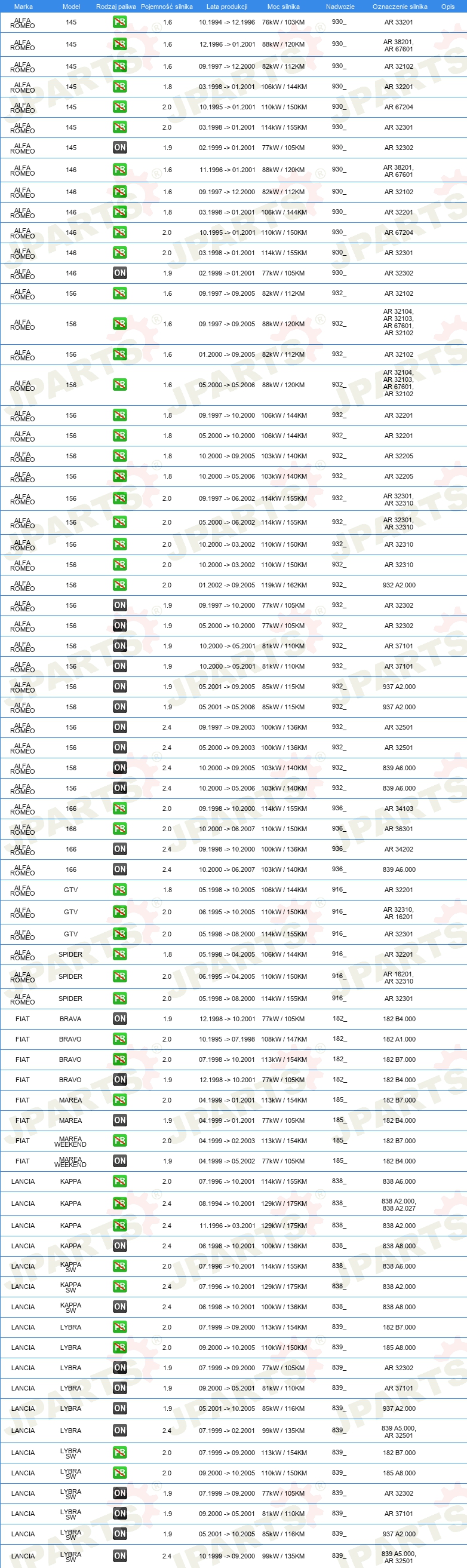Click the Marka column header

point(23,7)
